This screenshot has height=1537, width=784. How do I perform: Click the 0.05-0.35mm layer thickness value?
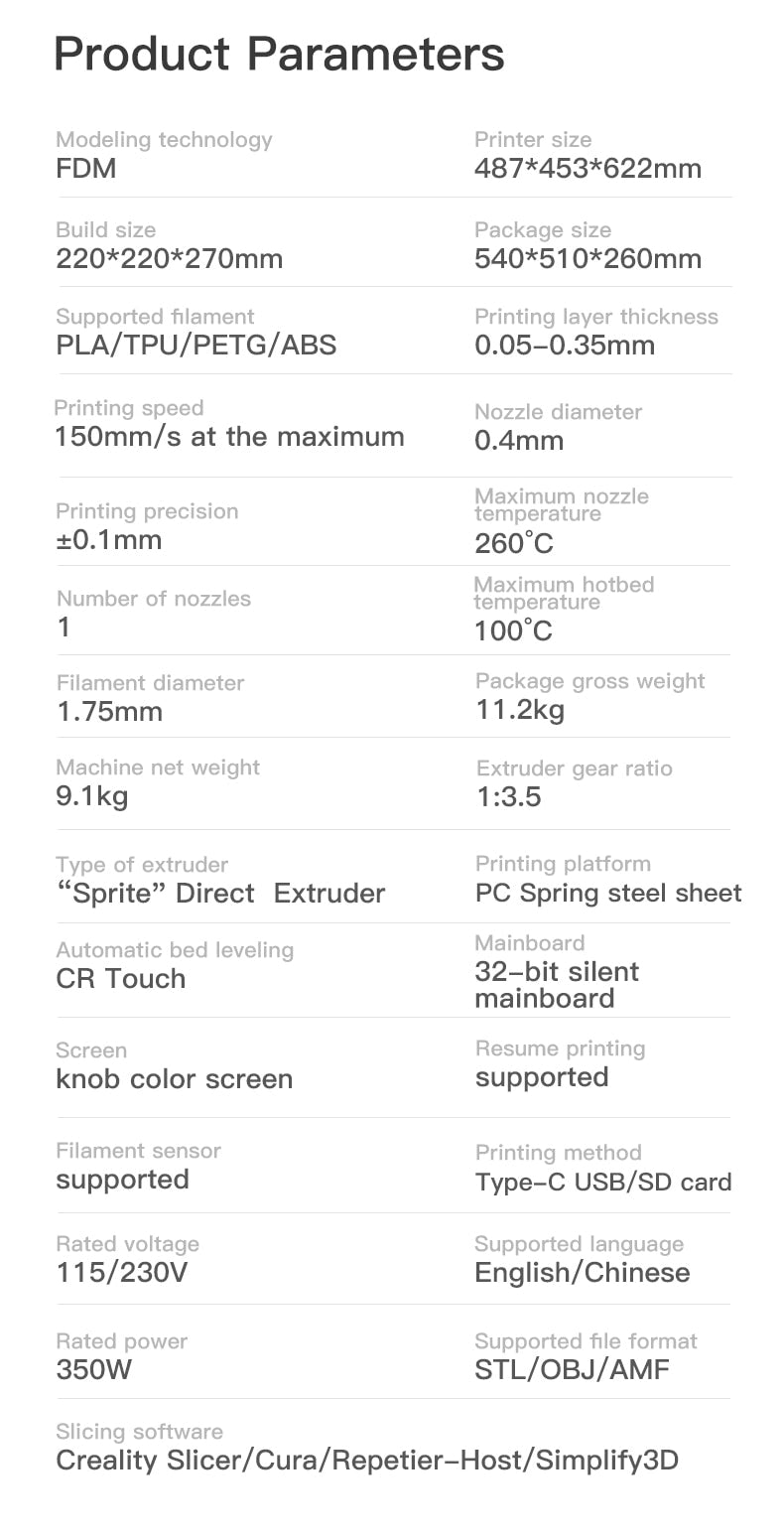click(x=565, y=346)
